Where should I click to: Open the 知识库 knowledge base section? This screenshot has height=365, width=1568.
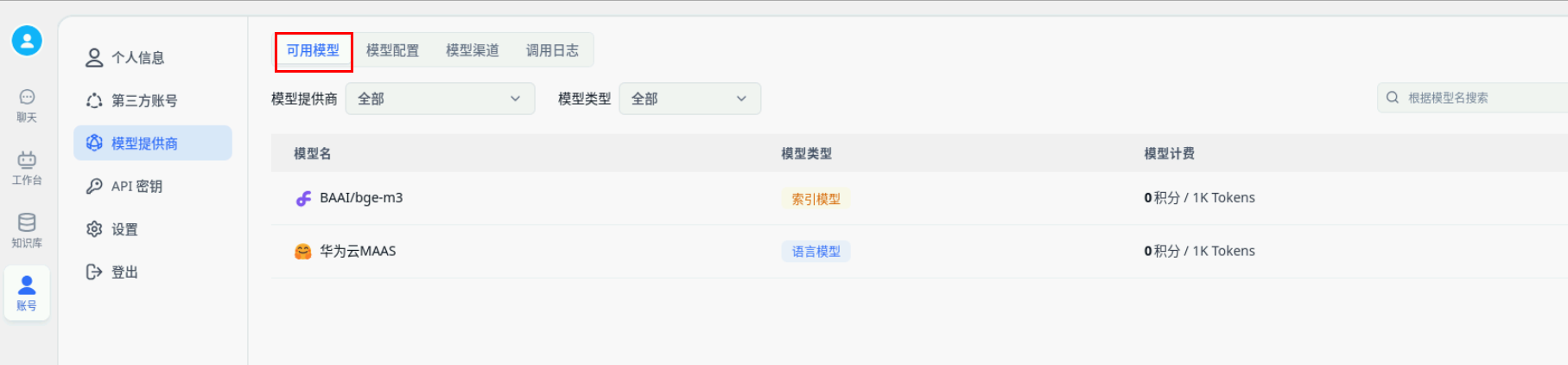[x=27, y=230]
